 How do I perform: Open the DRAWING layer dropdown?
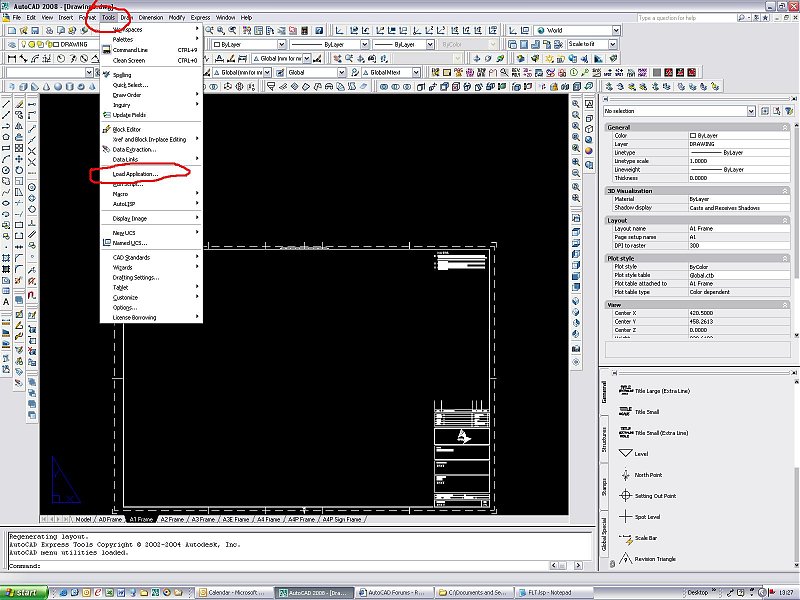click(57, 44)
